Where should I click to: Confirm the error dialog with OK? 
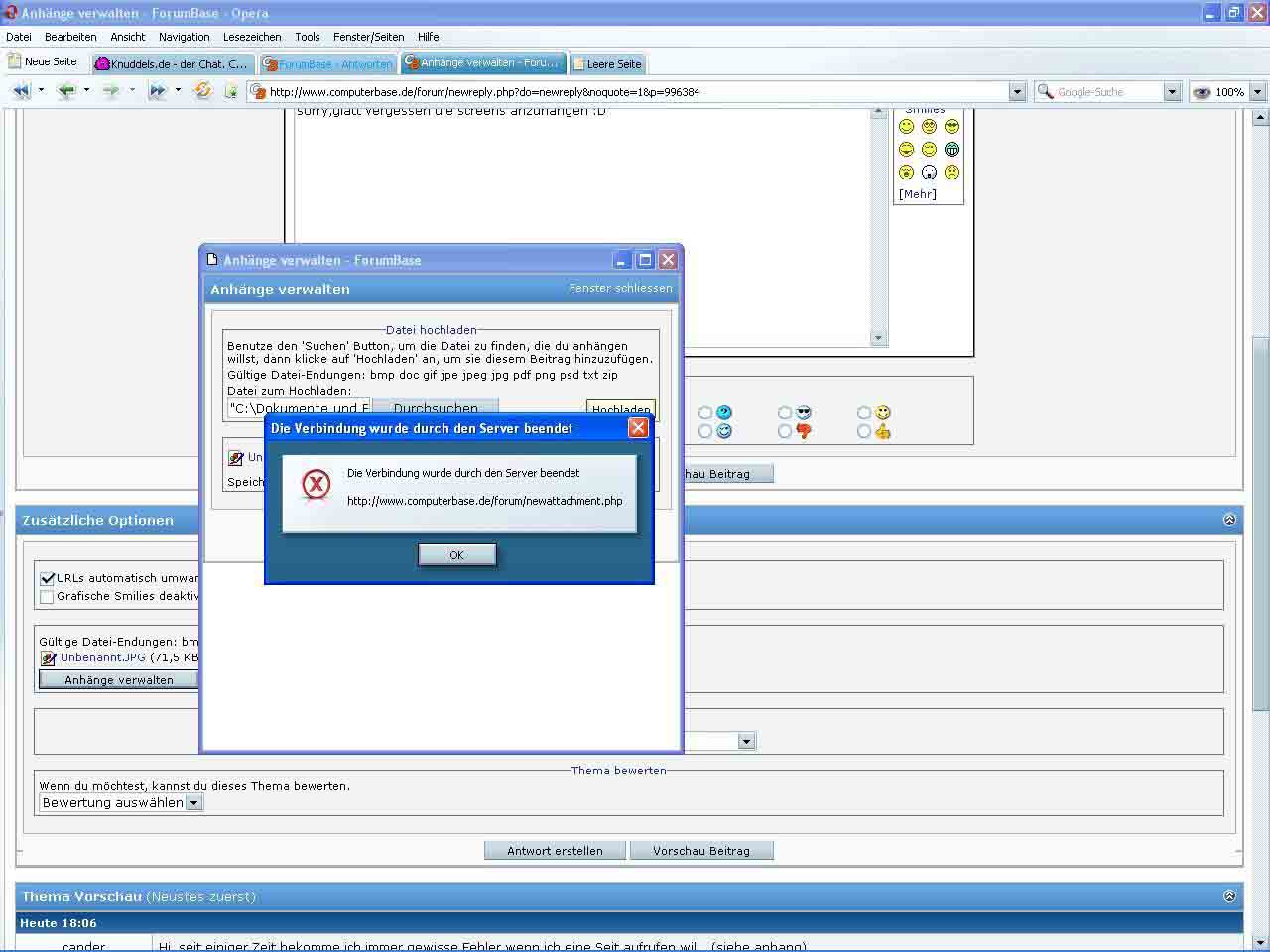pyautogui.click(x=456, y=555)
